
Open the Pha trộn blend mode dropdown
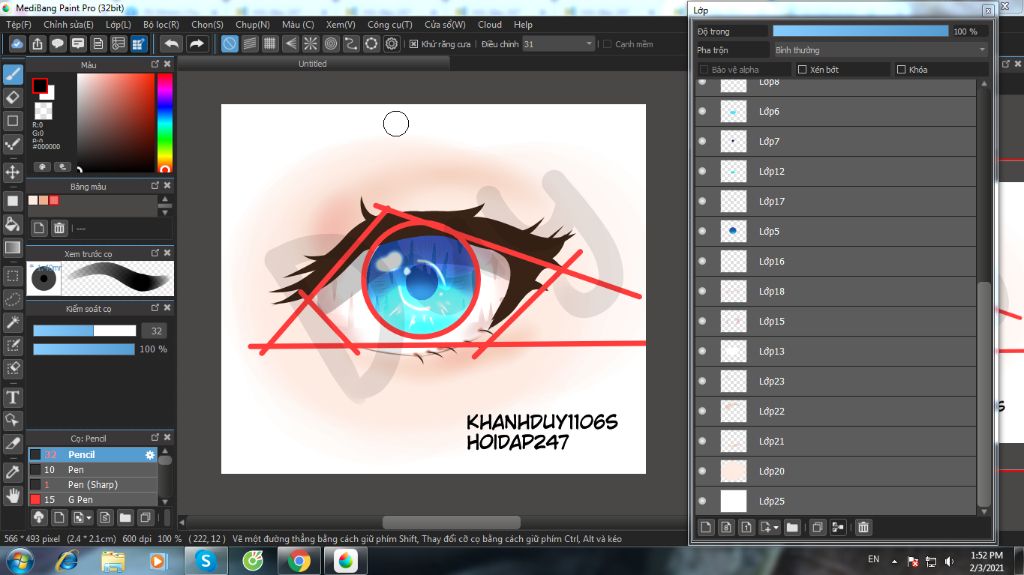880,50
